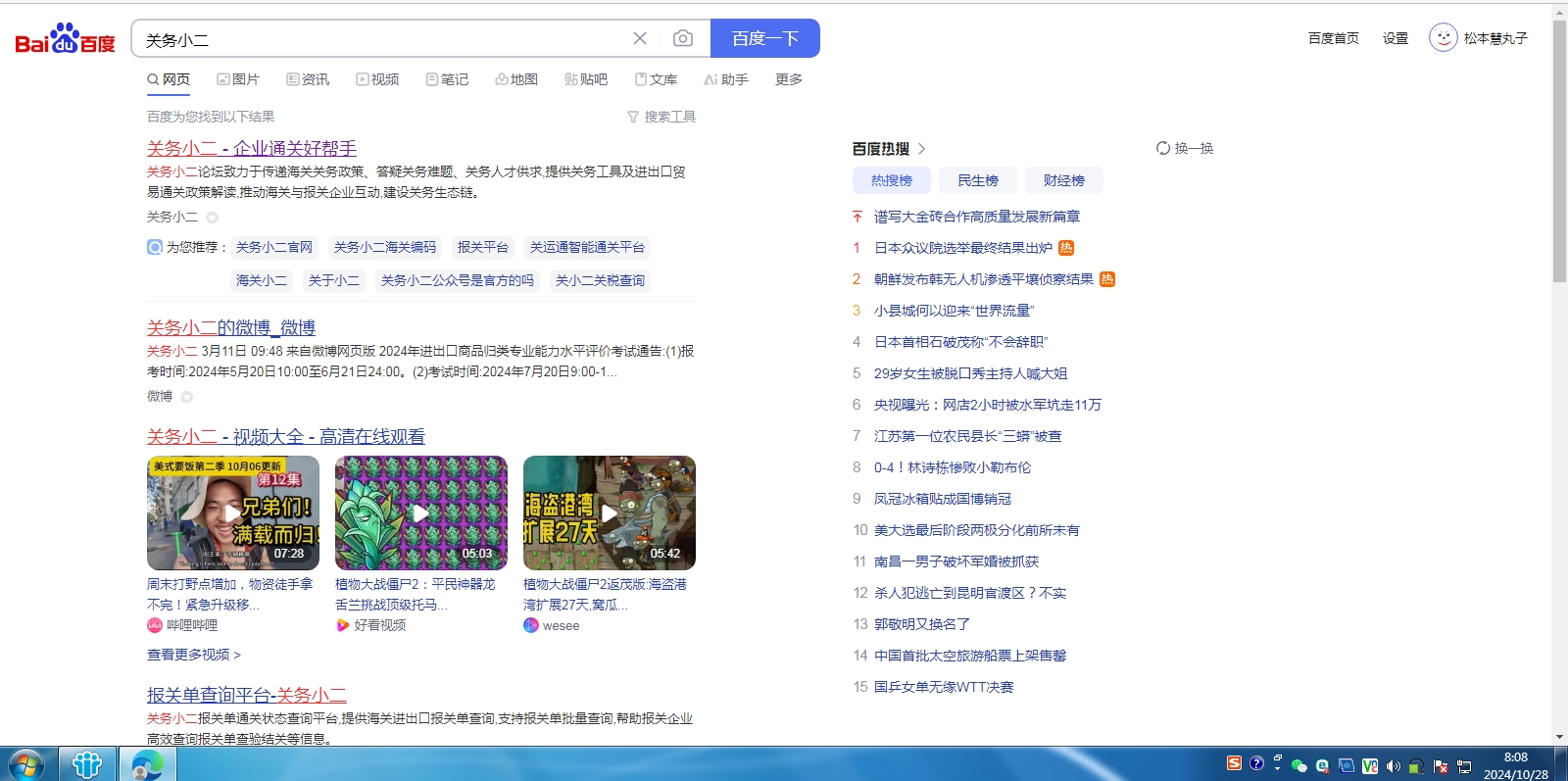The width and height of the screenshot is (1568, 781).
Task: Open result 关务小二的微博_微博
Action: click(x=231, y=327)
